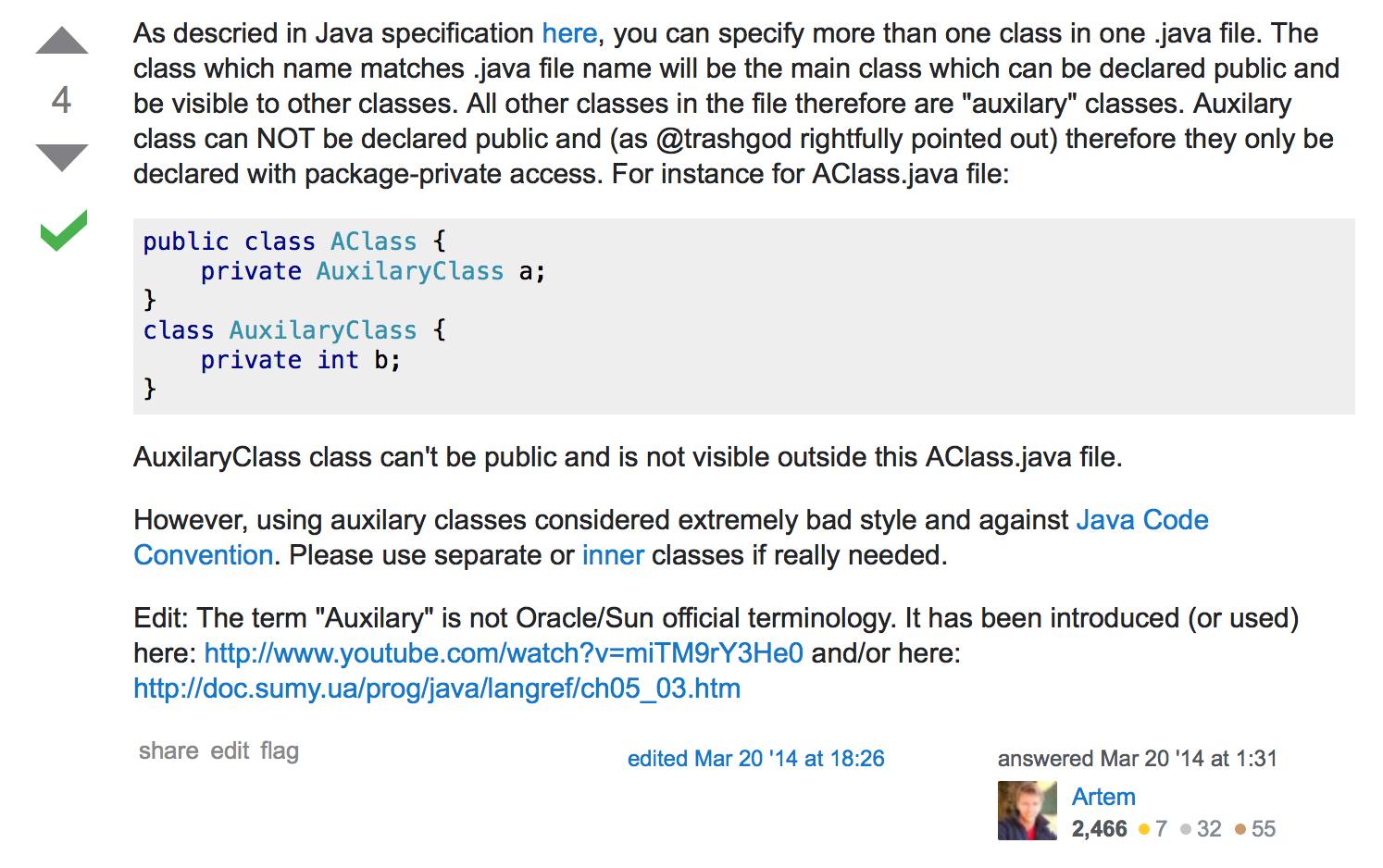Downvote the answer with the down arrow
The height and width of the screenshot is (868, 1383).
62,157
